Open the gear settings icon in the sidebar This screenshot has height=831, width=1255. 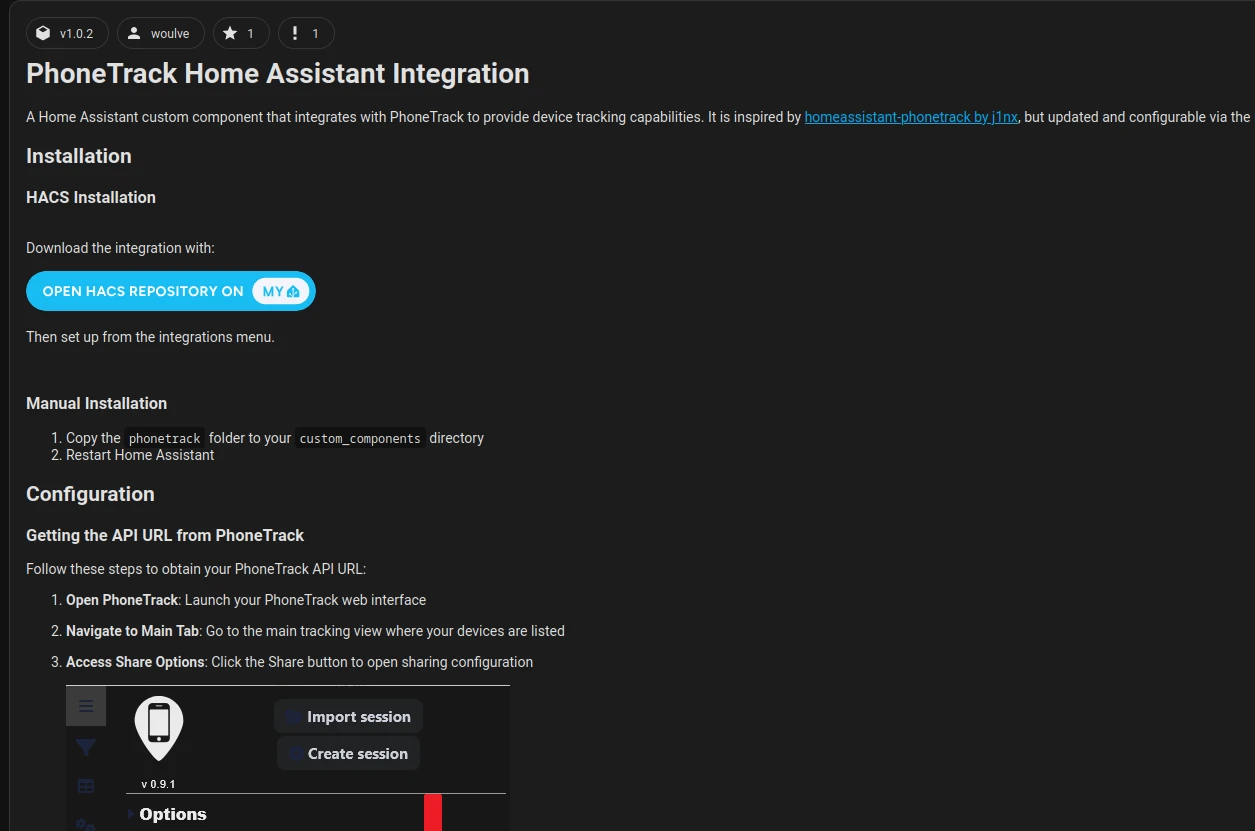(86, 825)
